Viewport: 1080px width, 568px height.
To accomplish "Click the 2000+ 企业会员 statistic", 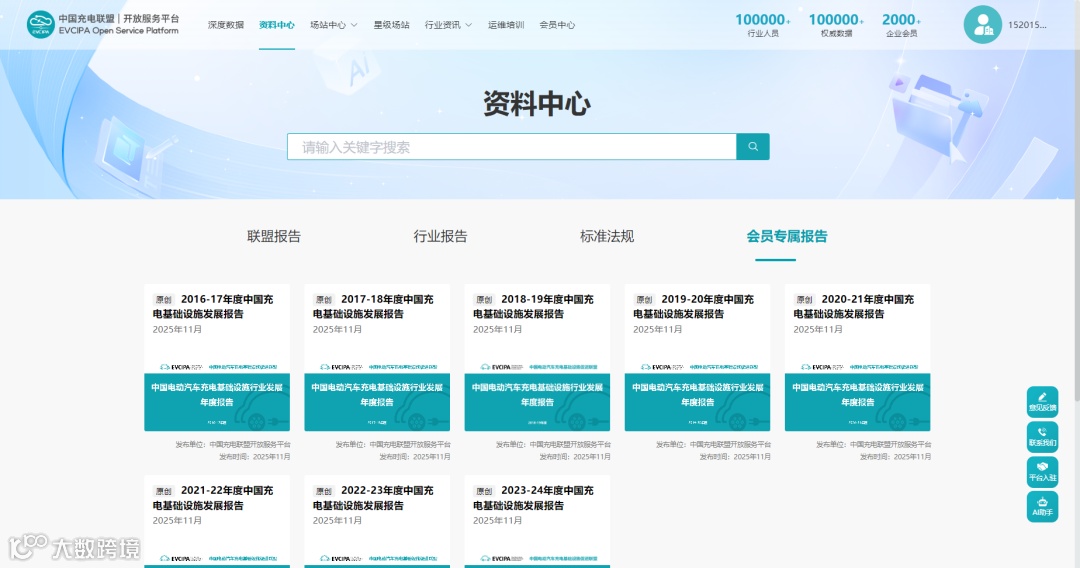I will click(x=901, y=25).
